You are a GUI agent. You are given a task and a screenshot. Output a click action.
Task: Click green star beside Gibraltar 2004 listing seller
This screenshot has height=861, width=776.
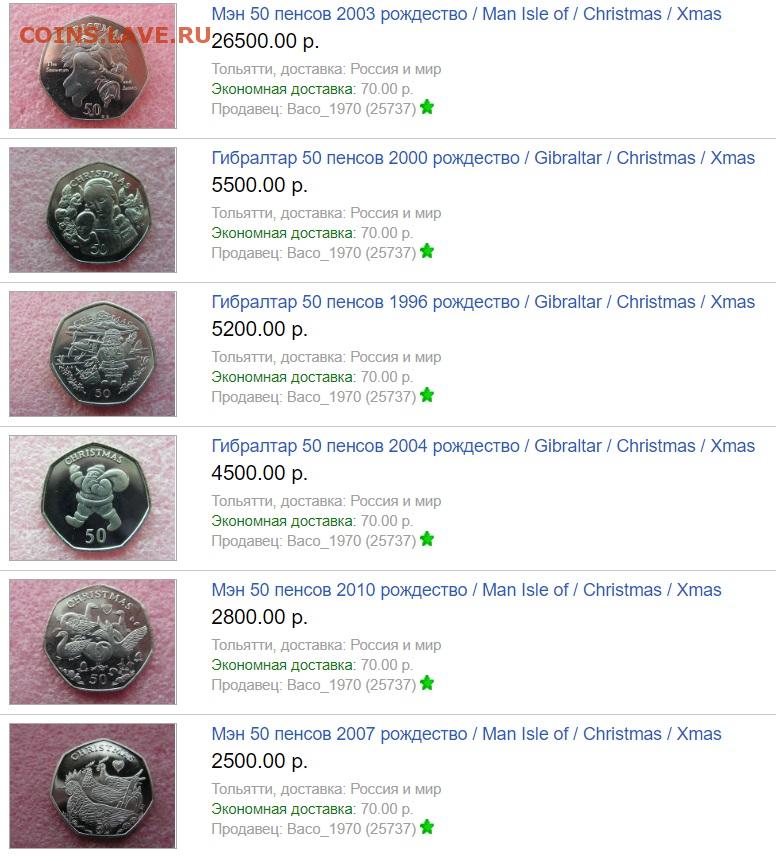(x=427, y=539)
